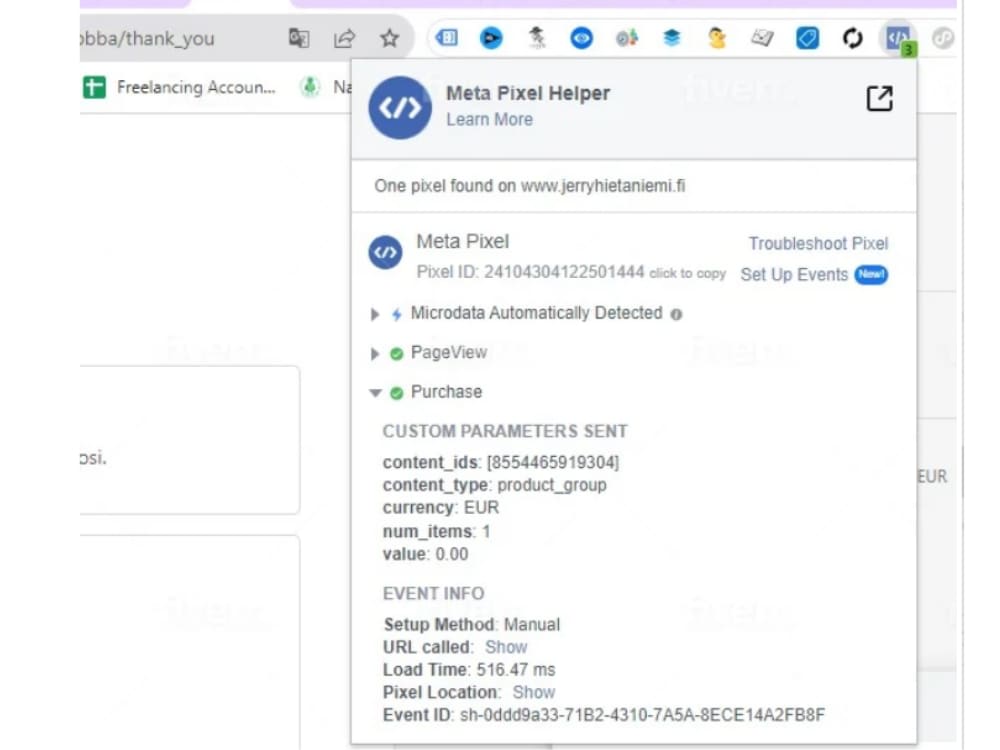Select the blue layers extension icon
The height and width of the screenshot is (750, 1000).
[x=672, y=38]
